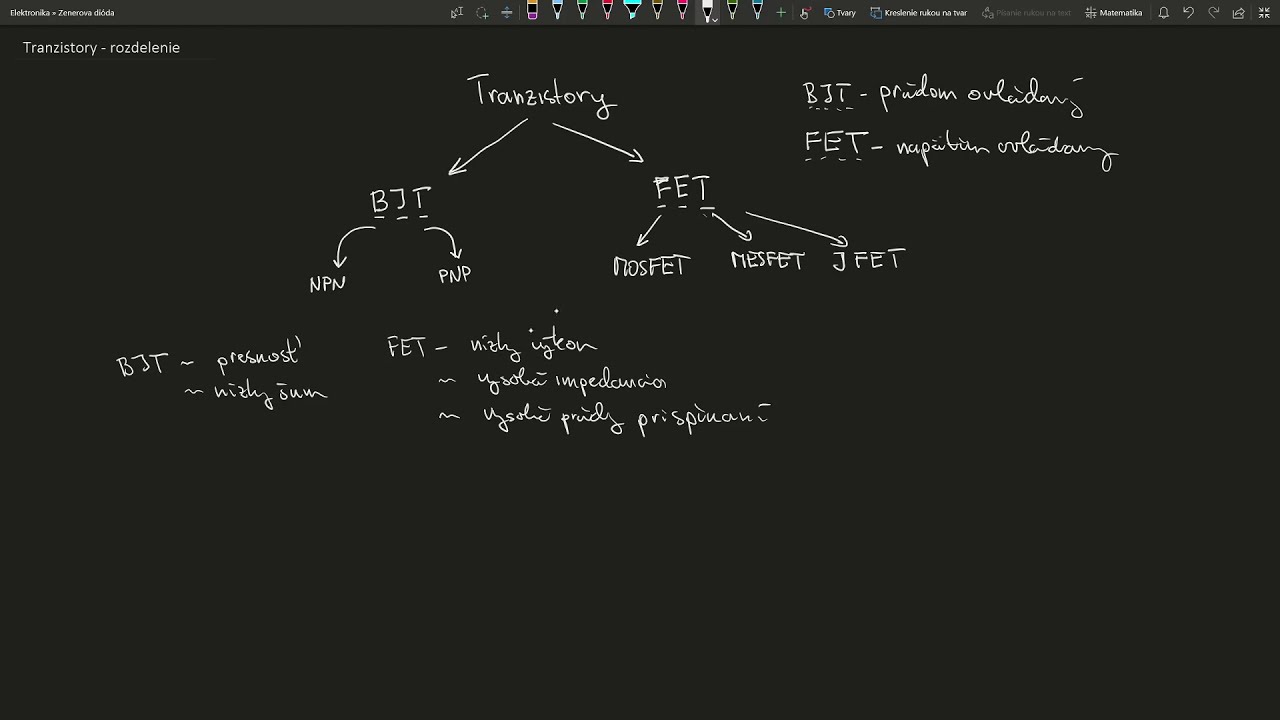Choose the pink pen
The width and height of the screenshot is (1280, 720).
tap(682, 12)
